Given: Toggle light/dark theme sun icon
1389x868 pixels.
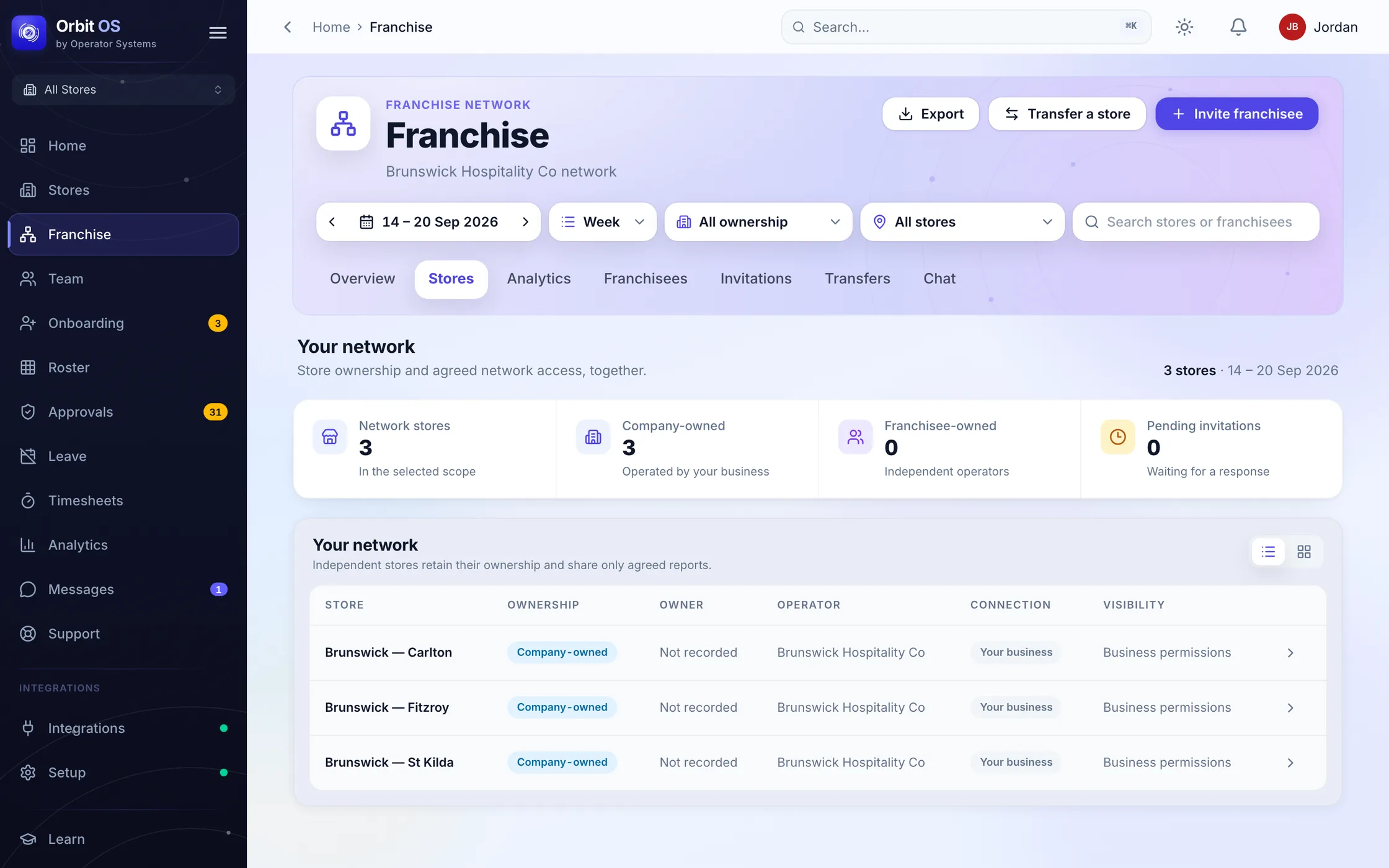Looking at the screenshot, I should tap(1184, 27).
